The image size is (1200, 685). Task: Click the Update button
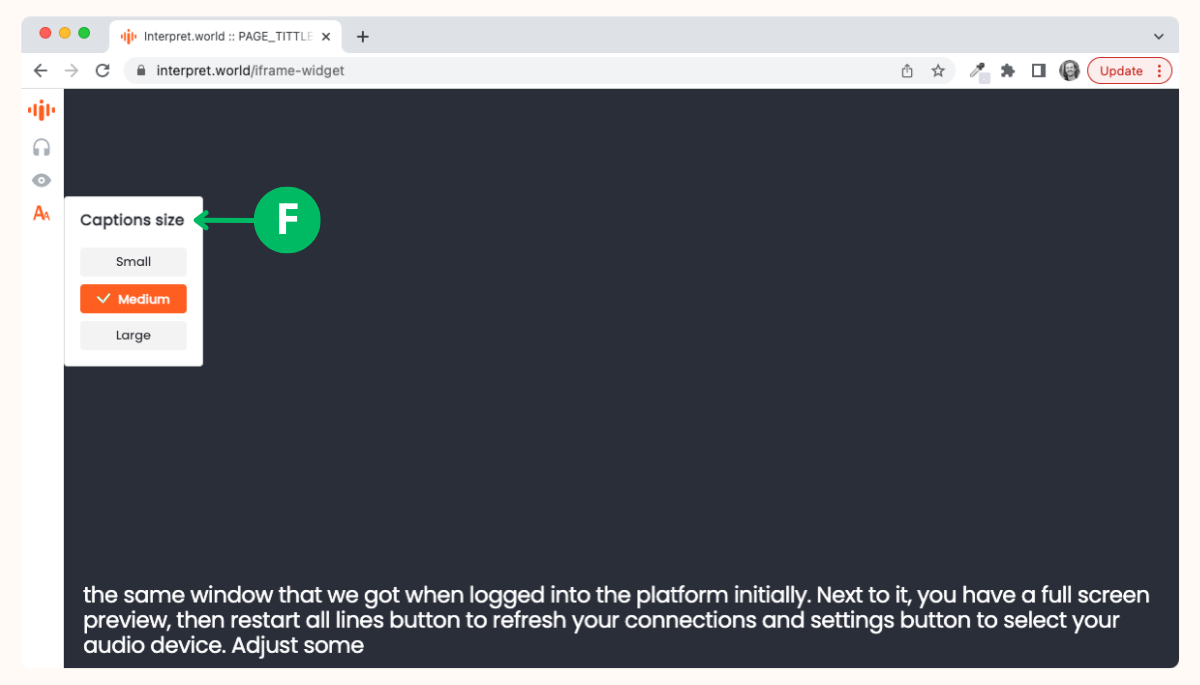[x=1122, y=70]
